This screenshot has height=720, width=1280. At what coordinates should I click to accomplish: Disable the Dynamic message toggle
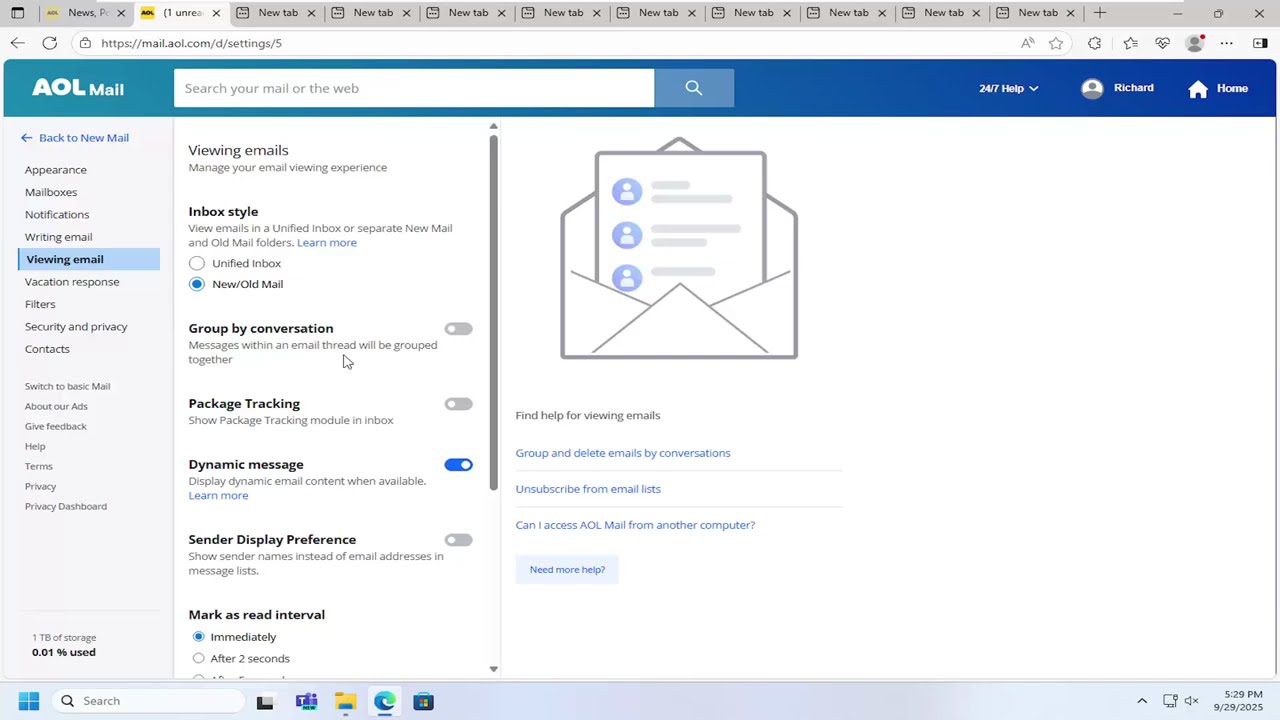pos(458,465)
